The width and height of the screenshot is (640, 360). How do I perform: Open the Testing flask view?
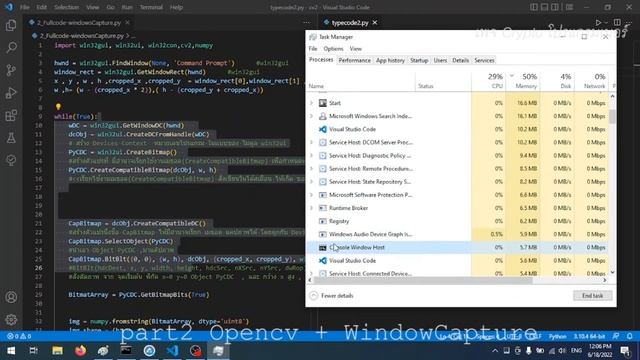[11, 138]
